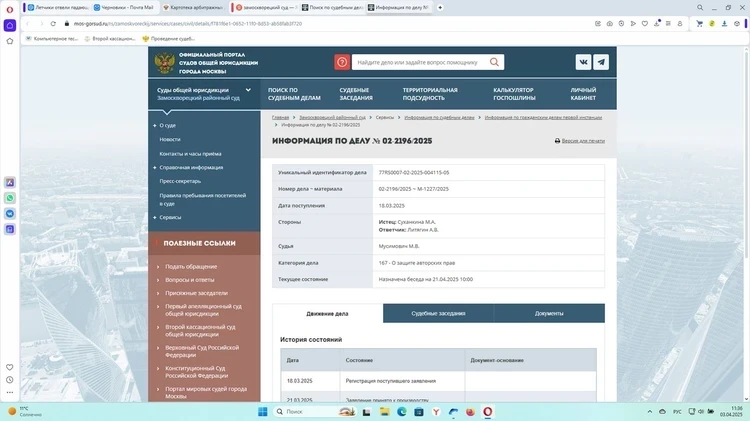Screen dimensions: 750x421
Task: Click the print version printer icon
Action: tap(558, 141)
